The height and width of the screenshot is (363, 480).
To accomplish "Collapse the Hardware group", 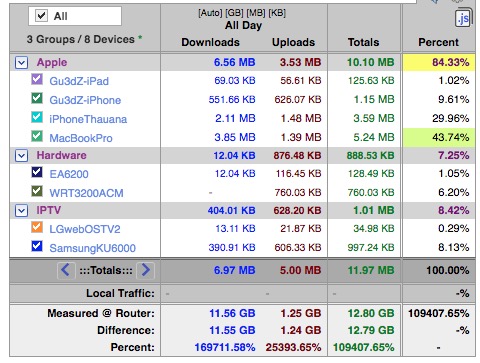I will tap(21, 156).
